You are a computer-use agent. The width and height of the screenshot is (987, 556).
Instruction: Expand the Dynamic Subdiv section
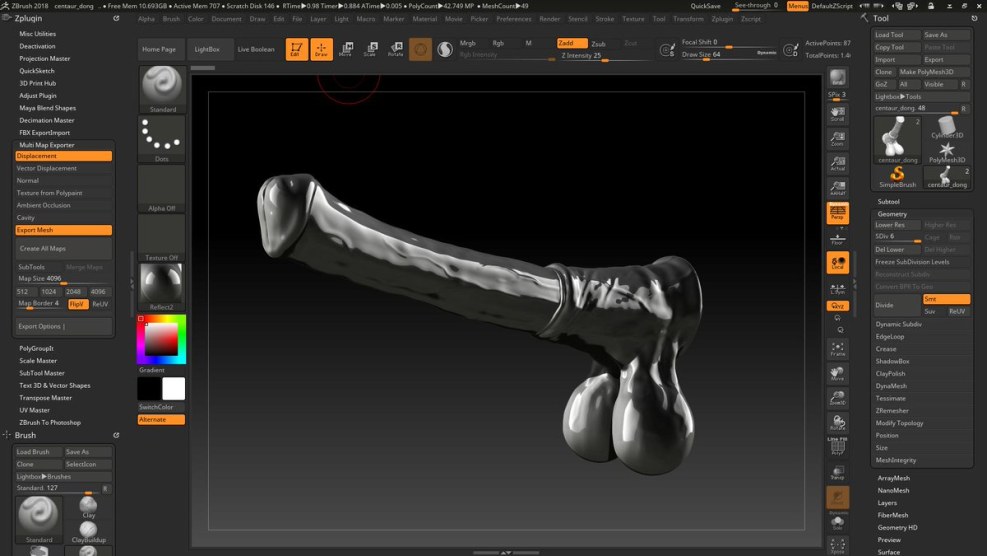(898, 324)
